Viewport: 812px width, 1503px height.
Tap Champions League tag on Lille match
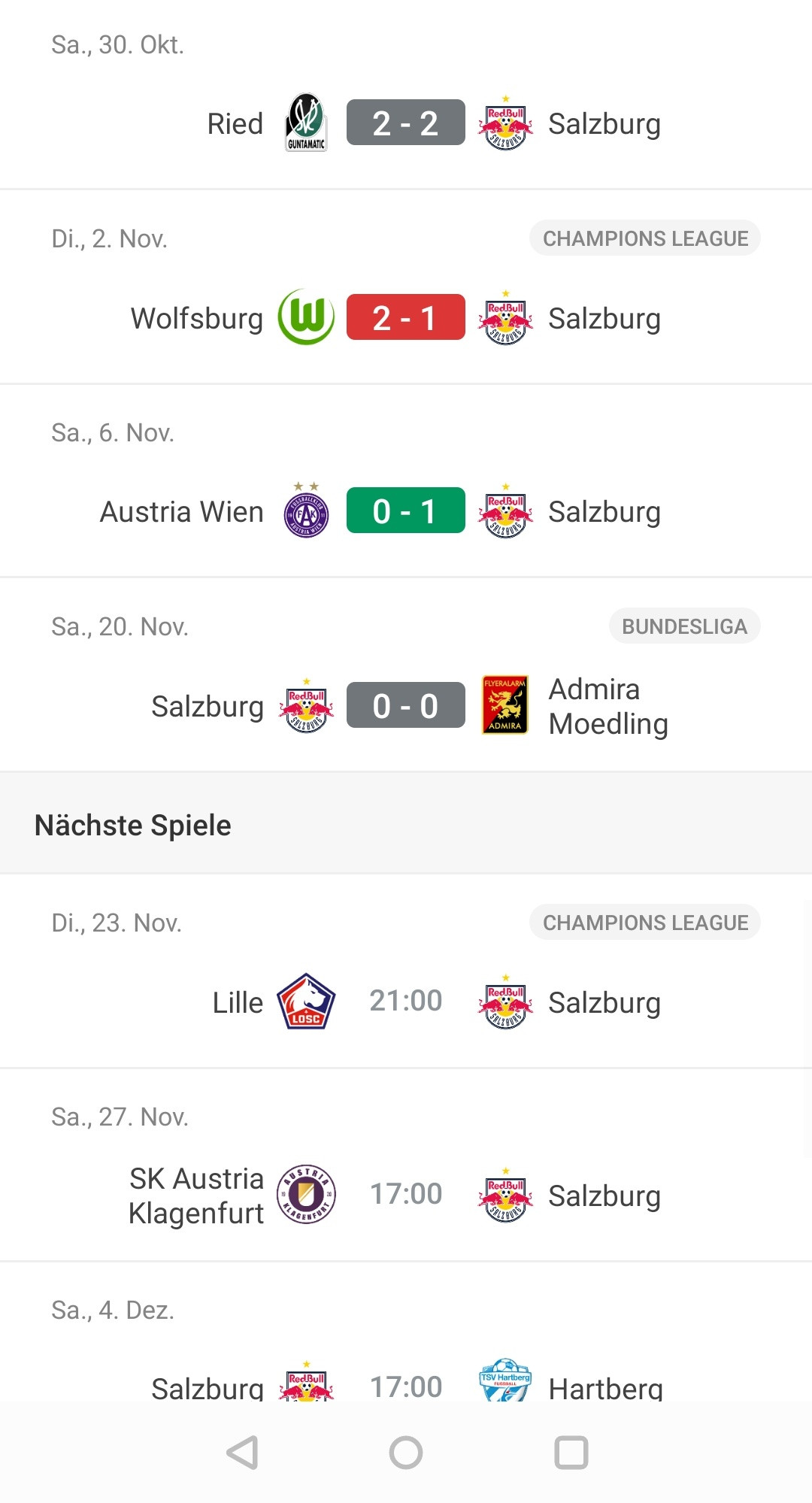point(645,923)
